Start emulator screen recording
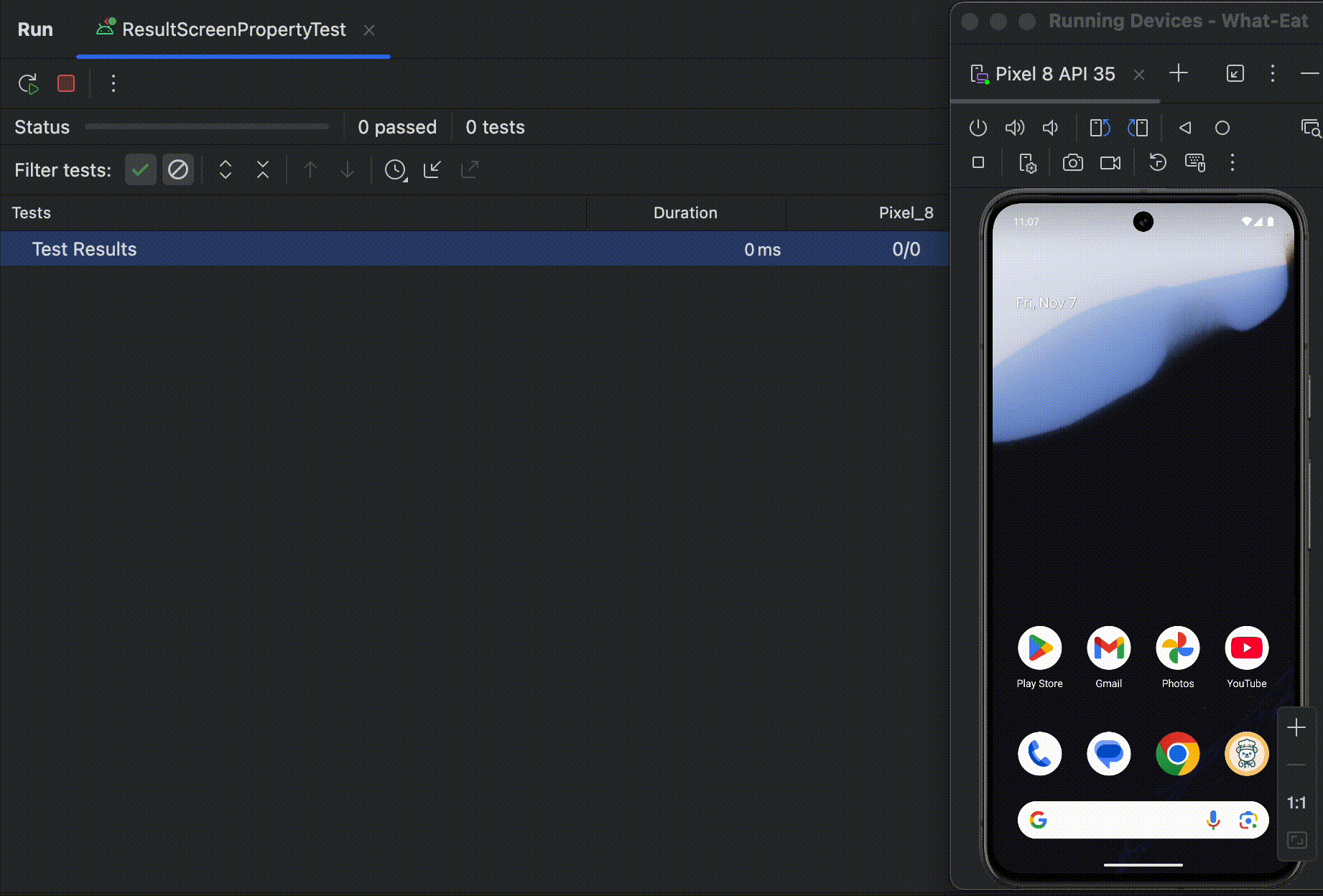1323x896 pixels. 1110,163
